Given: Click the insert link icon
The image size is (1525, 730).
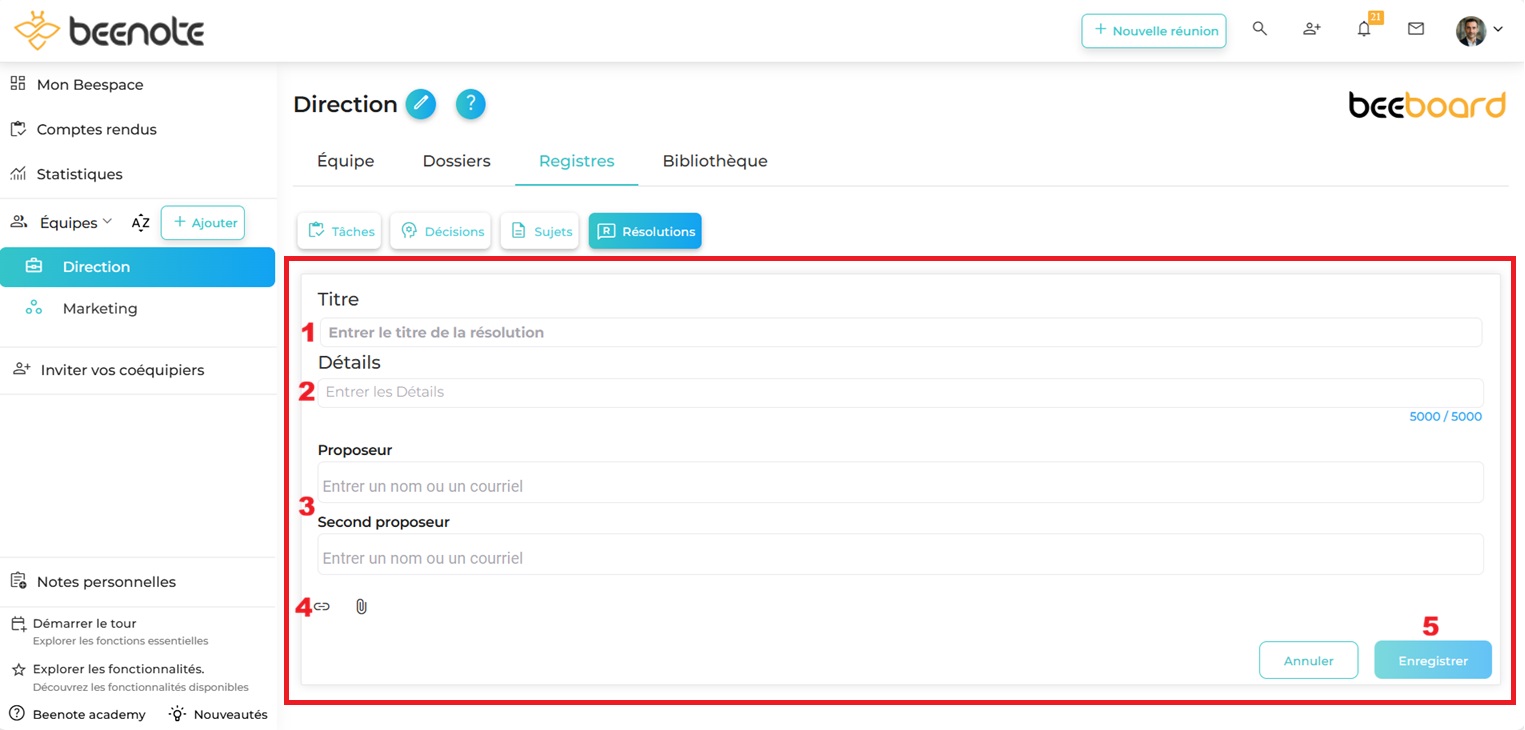Looking at the screenshot, I should tap(322, 606).
